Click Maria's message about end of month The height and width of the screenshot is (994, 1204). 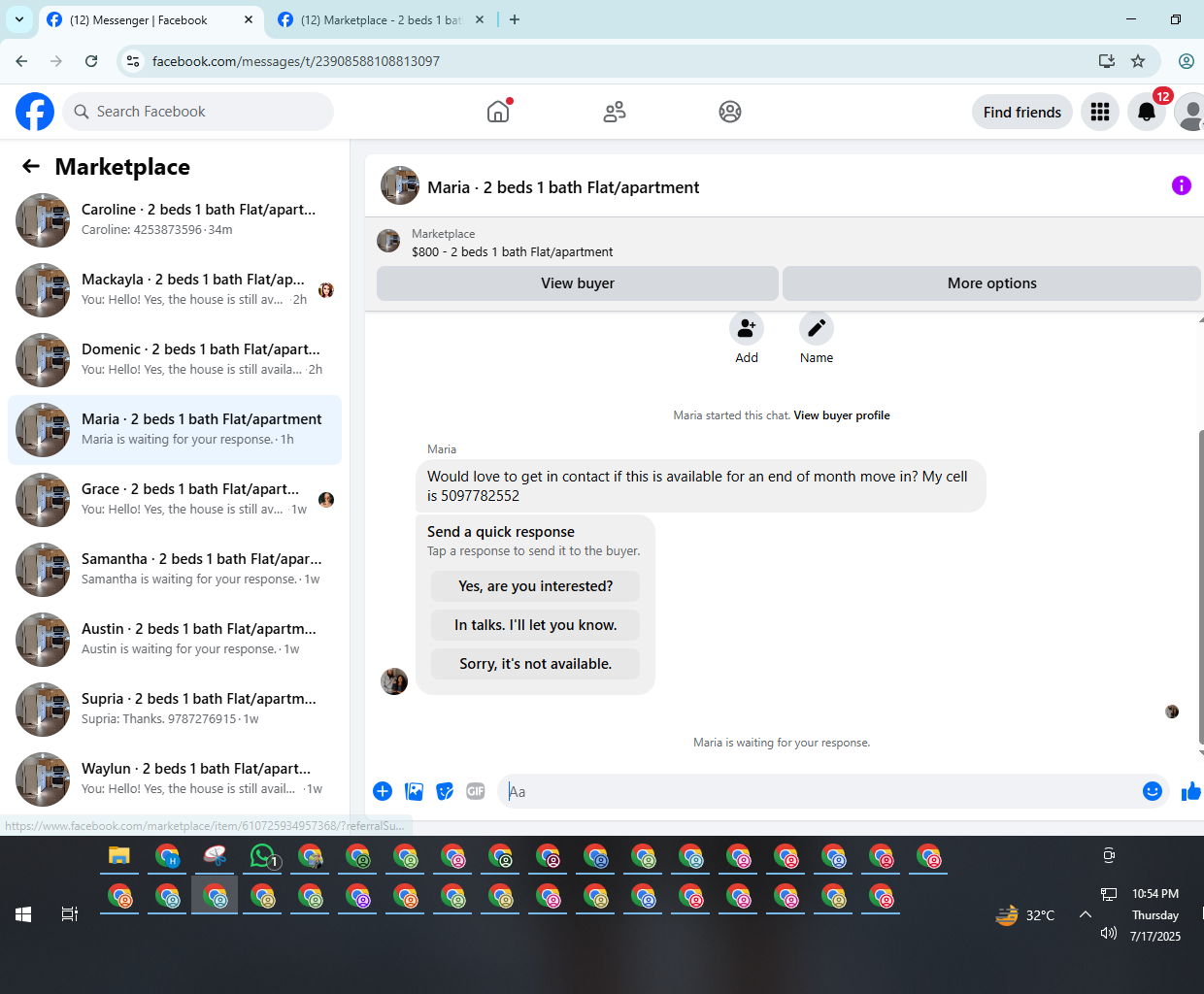click(x=701, y=486)
